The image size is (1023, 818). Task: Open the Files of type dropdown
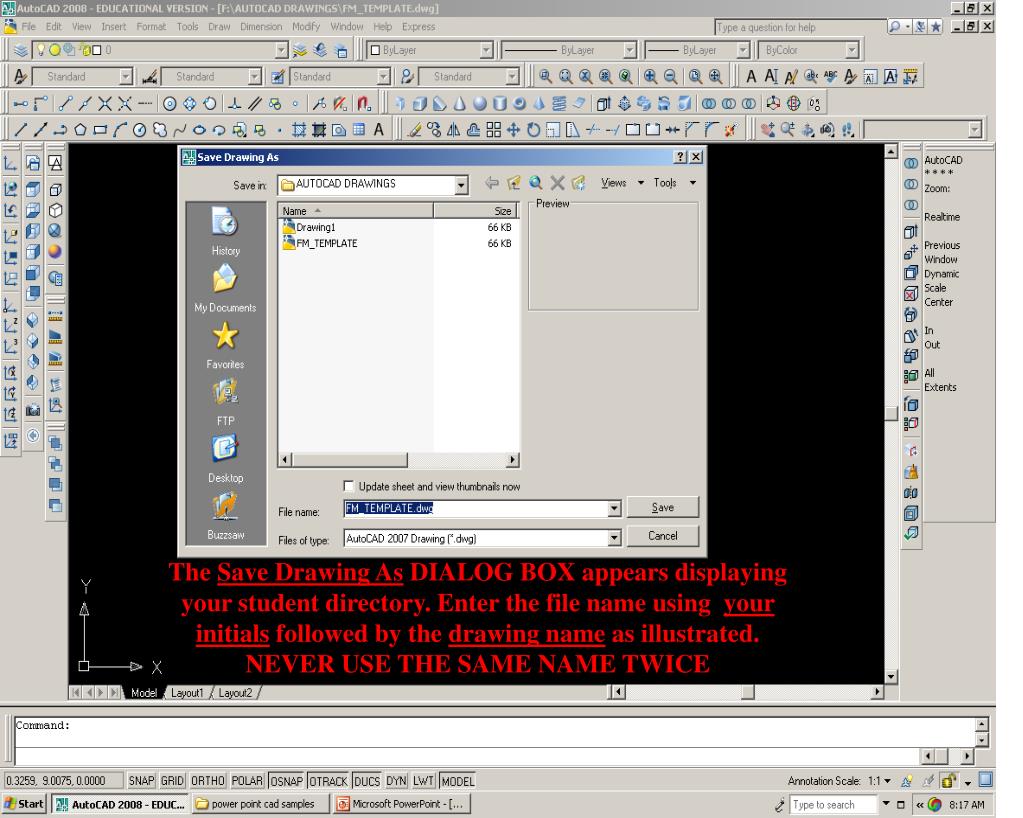[614, 538]
